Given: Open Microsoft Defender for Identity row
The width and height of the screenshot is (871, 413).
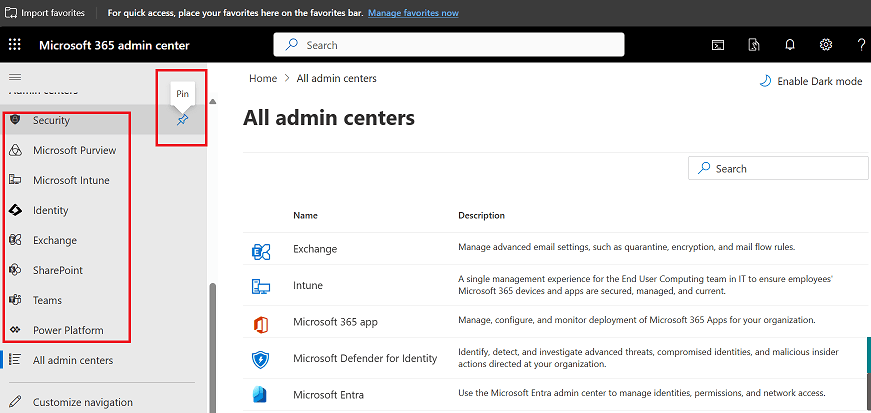Looking at the screenshot, I should coord(365,359).
